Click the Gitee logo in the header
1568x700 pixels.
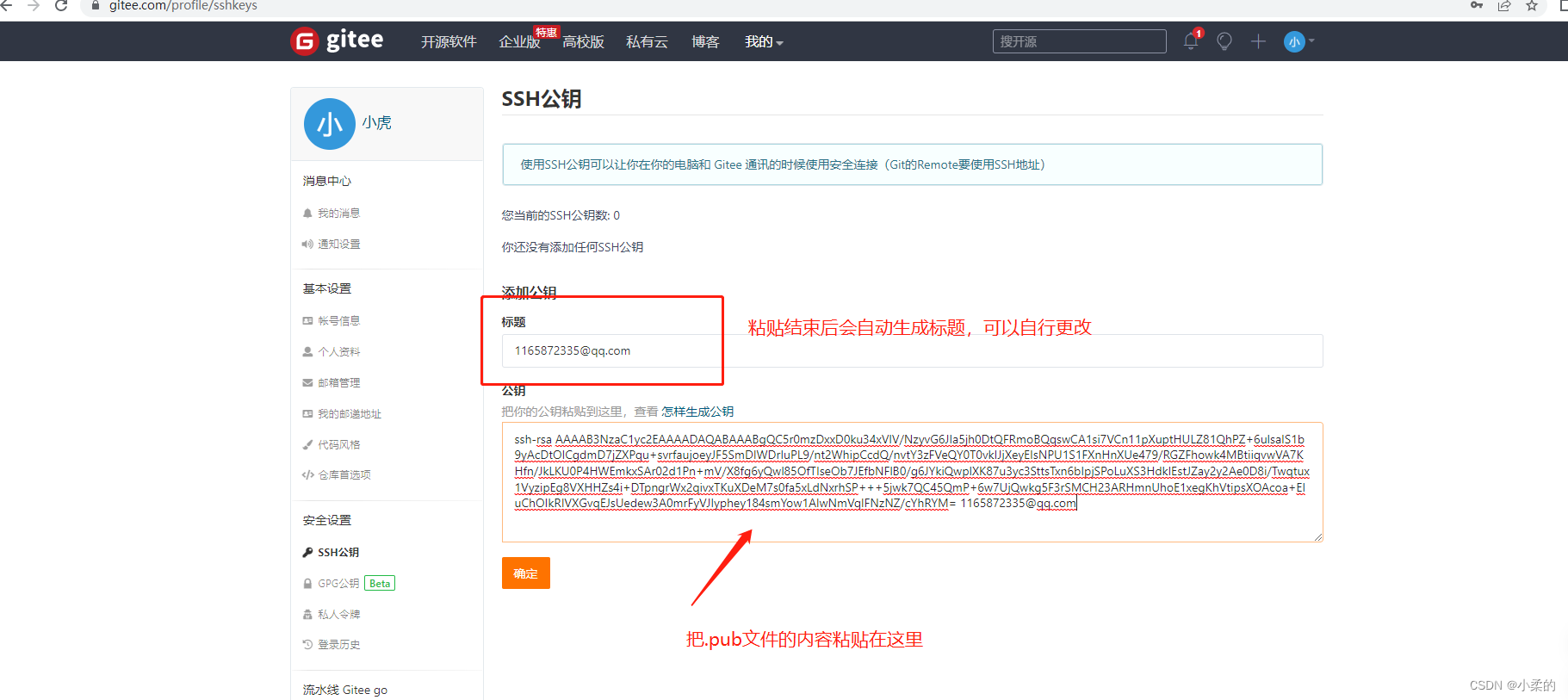tap(338, 40)
